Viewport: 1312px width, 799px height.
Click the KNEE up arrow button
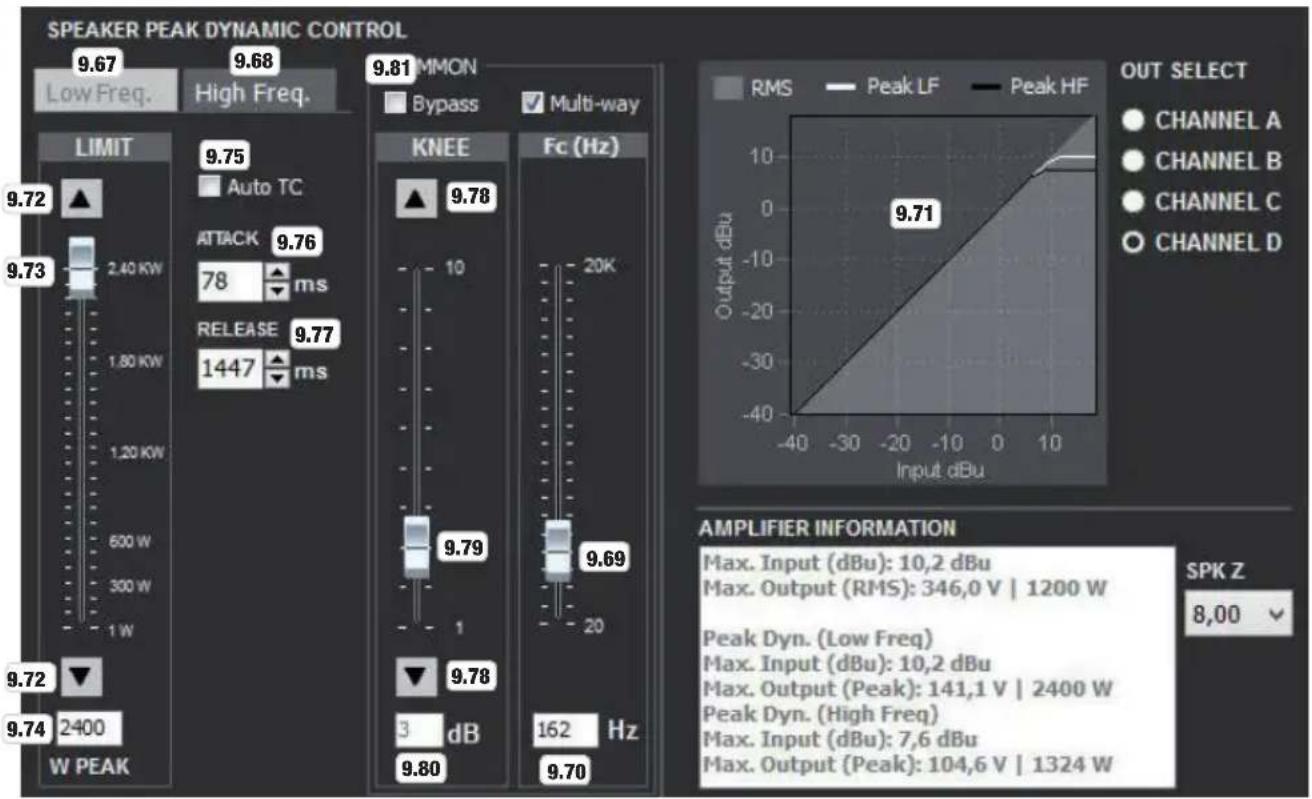[x=419, y=200]
